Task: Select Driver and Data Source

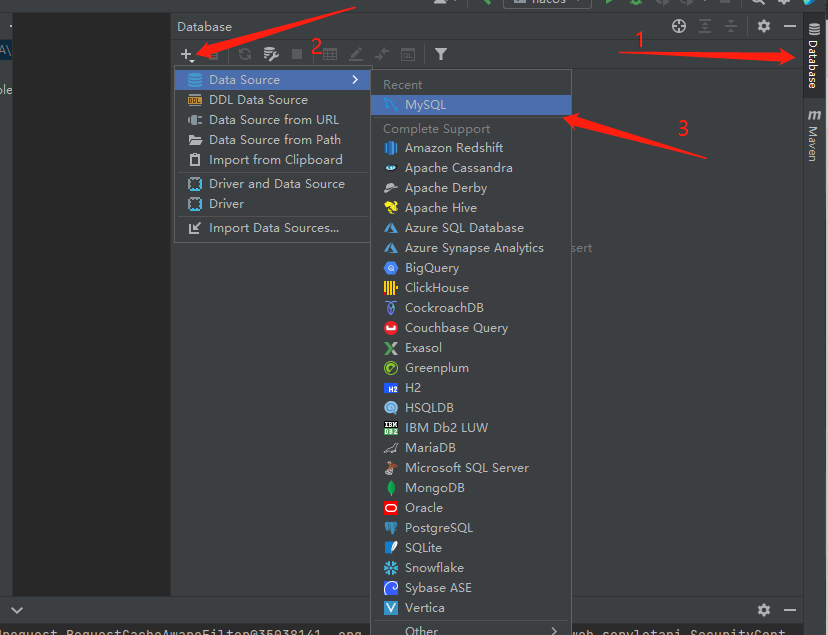Action: pos(272,184)
